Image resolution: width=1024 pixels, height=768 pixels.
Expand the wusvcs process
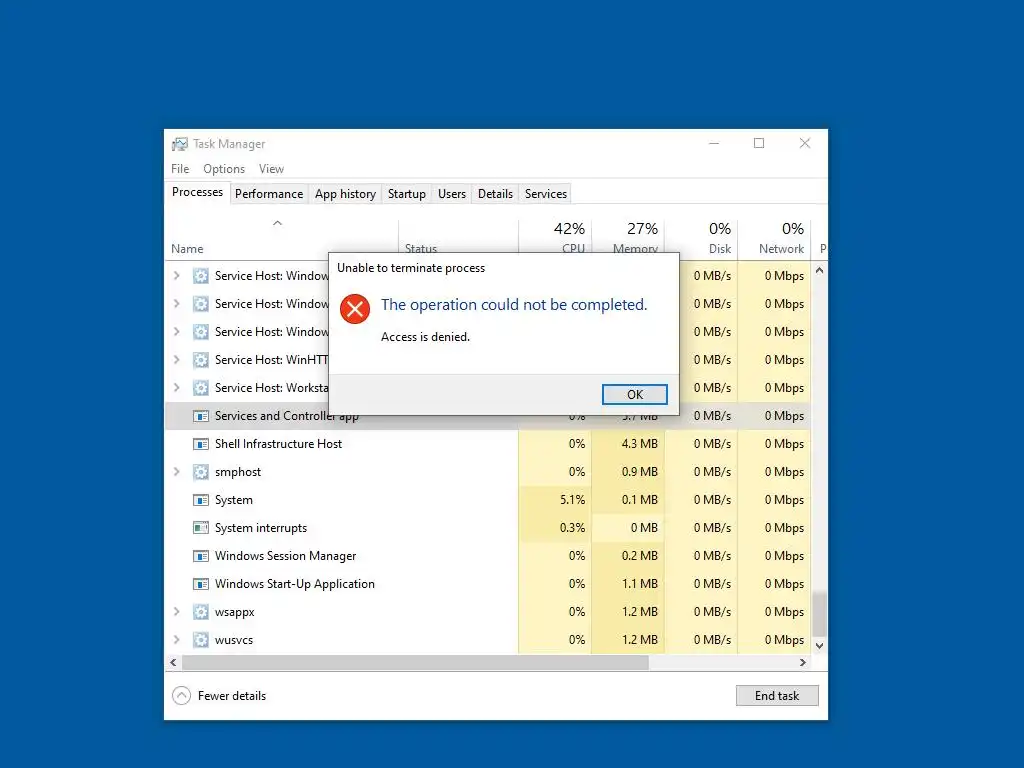coord(176,640)
